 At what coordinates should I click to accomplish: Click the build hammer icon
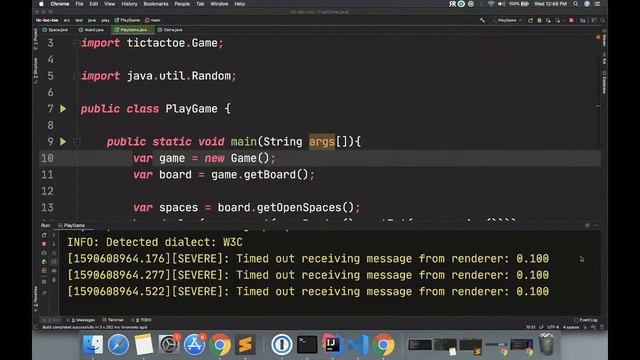482,20
